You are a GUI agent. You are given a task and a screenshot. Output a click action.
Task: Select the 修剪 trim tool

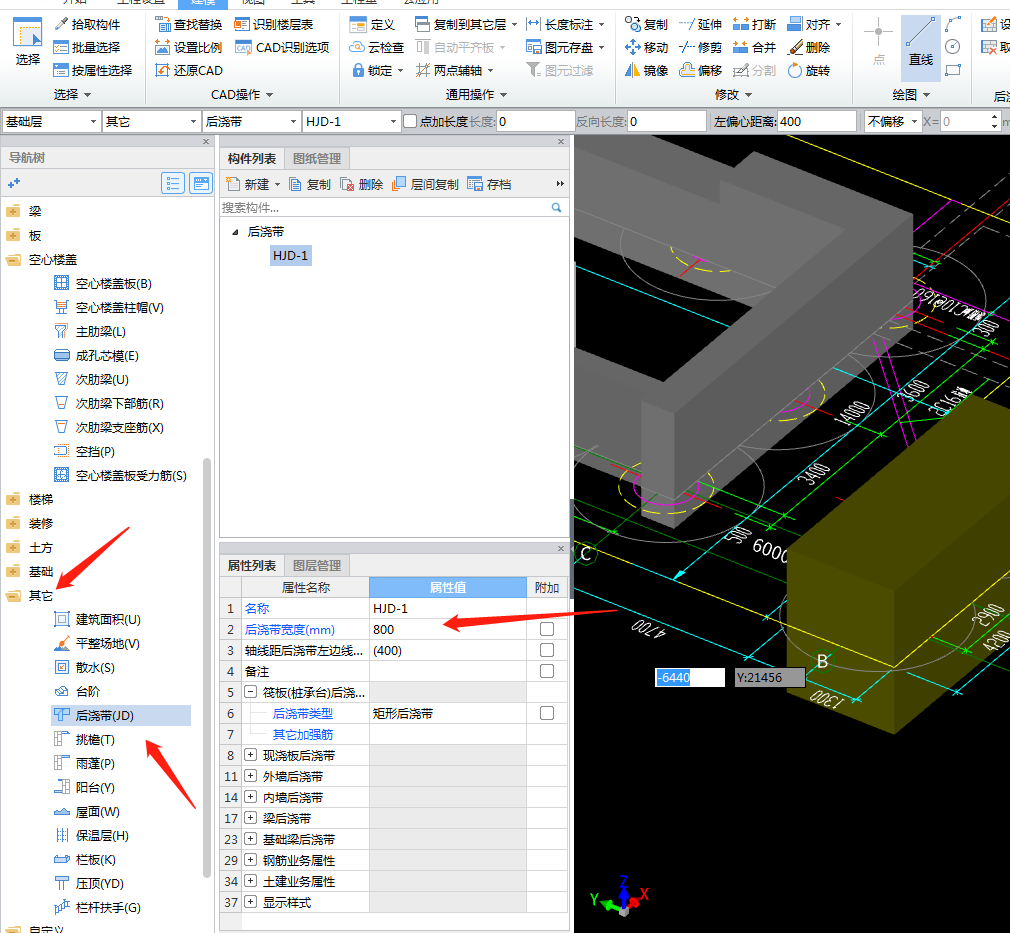(701, 48)
